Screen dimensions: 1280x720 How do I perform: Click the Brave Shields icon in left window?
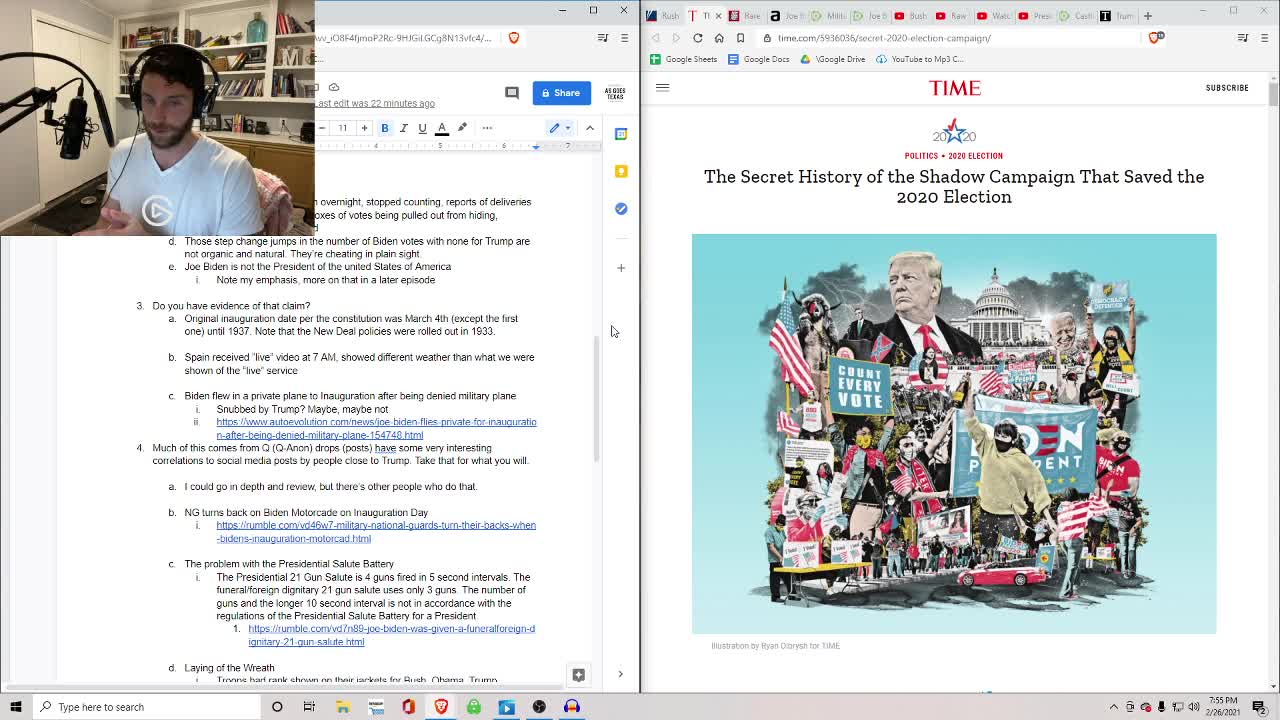[514, 38]
